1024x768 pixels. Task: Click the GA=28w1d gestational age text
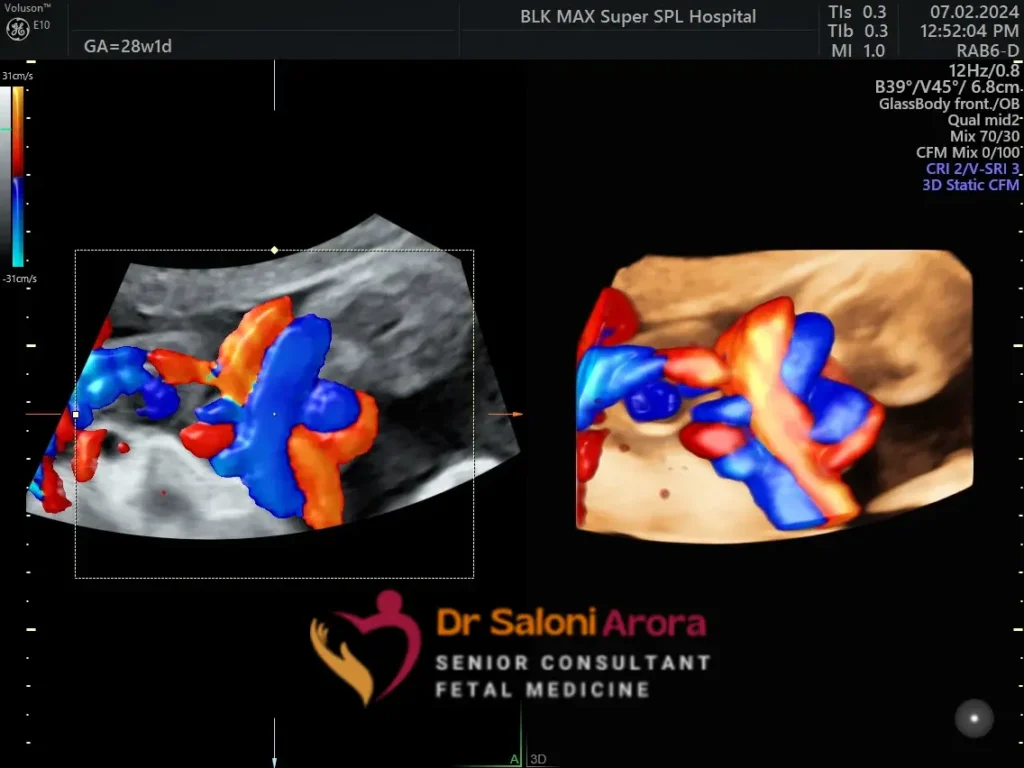point(128,46)
